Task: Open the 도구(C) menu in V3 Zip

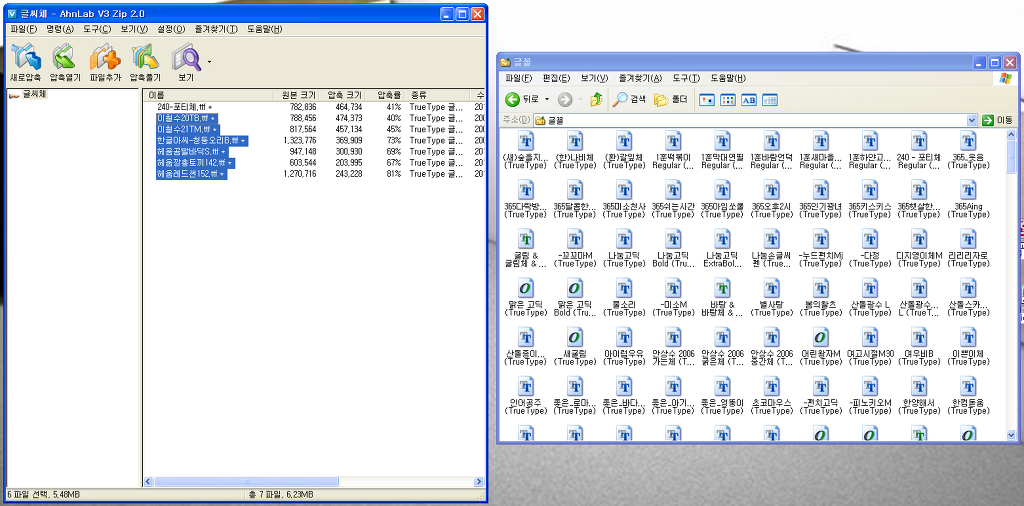Action: (x=97, y=29)
